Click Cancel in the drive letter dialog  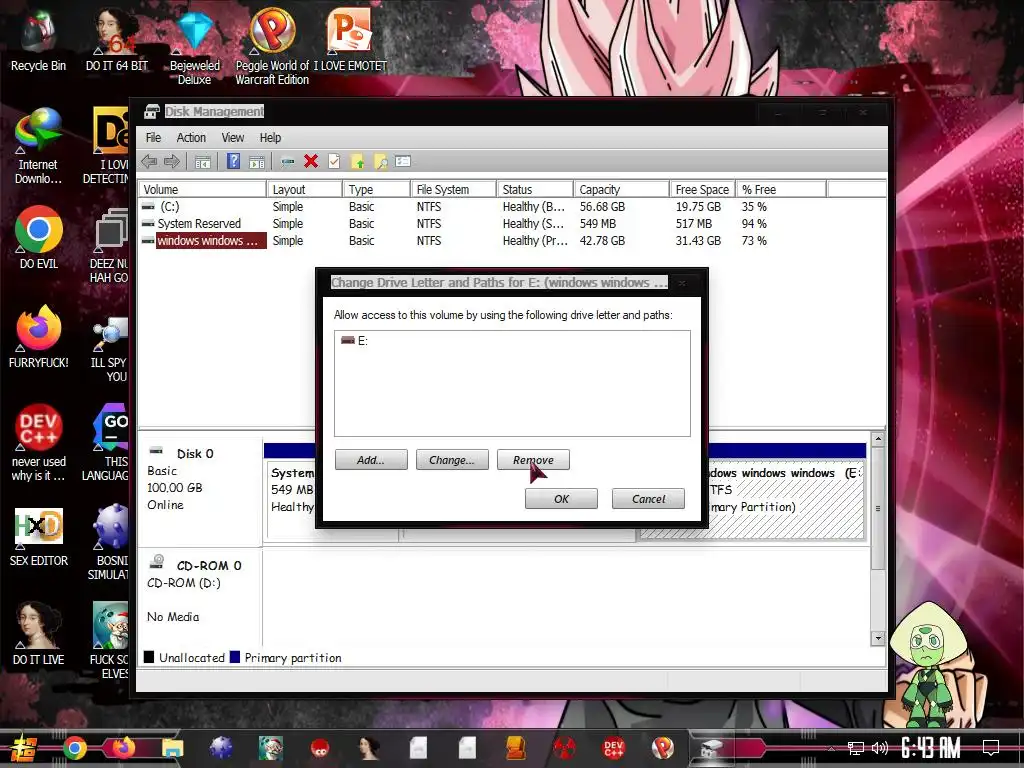pos(648,499)
